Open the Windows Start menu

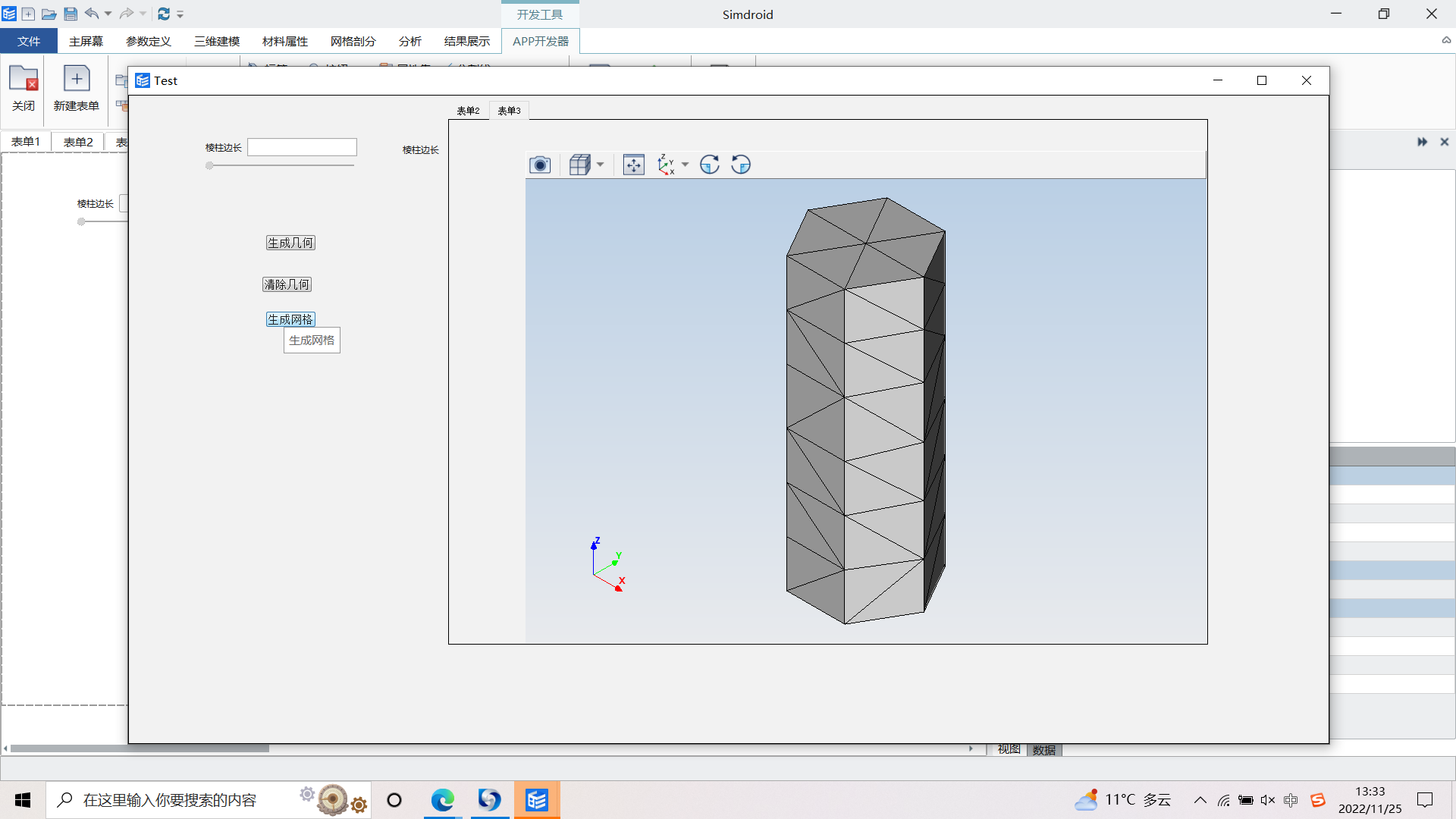tap(23, 800)
